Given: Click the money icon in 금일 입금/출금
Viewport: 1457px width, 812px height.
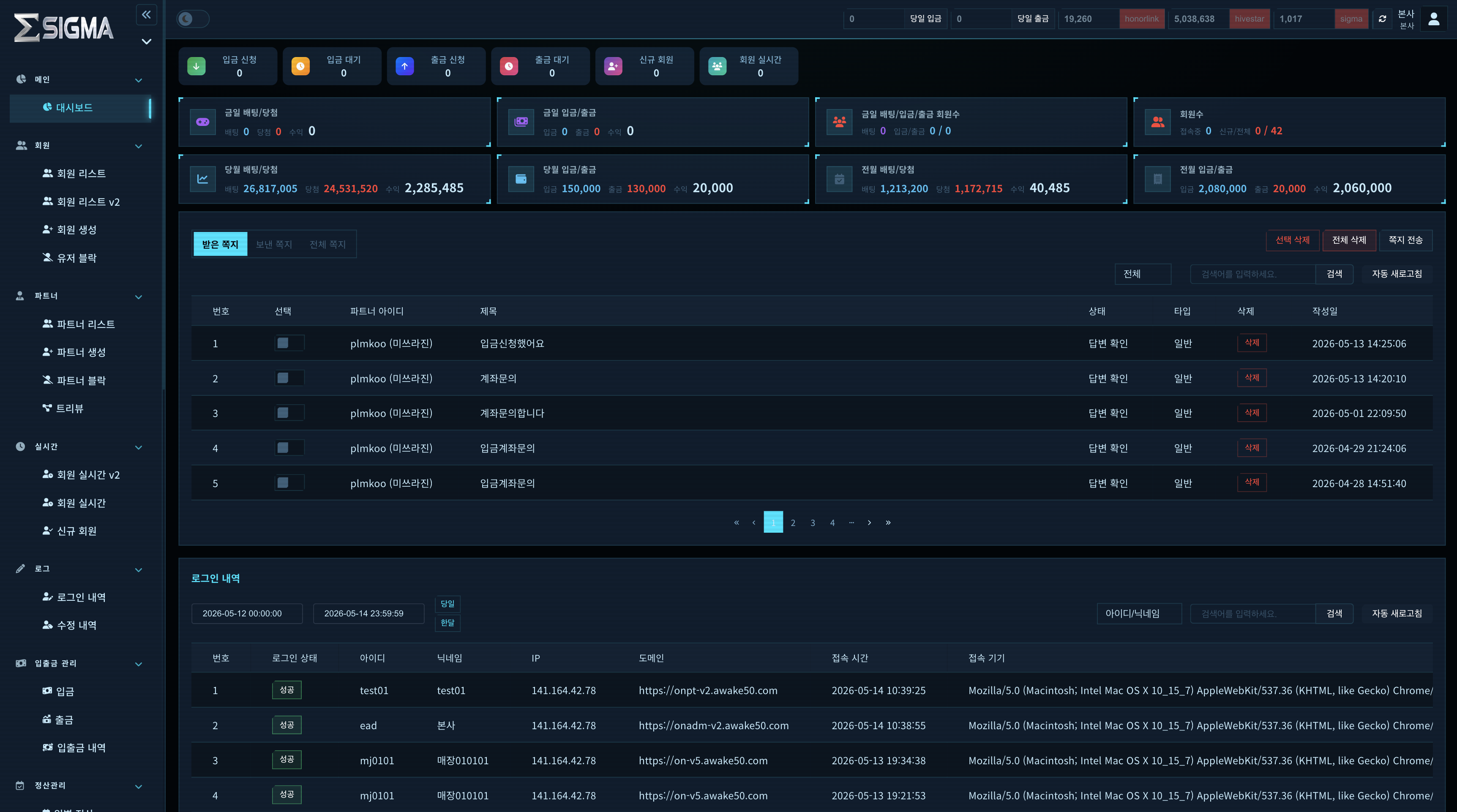Looking at the screenshot, I should pyautogui.click(x=521, y=122).
